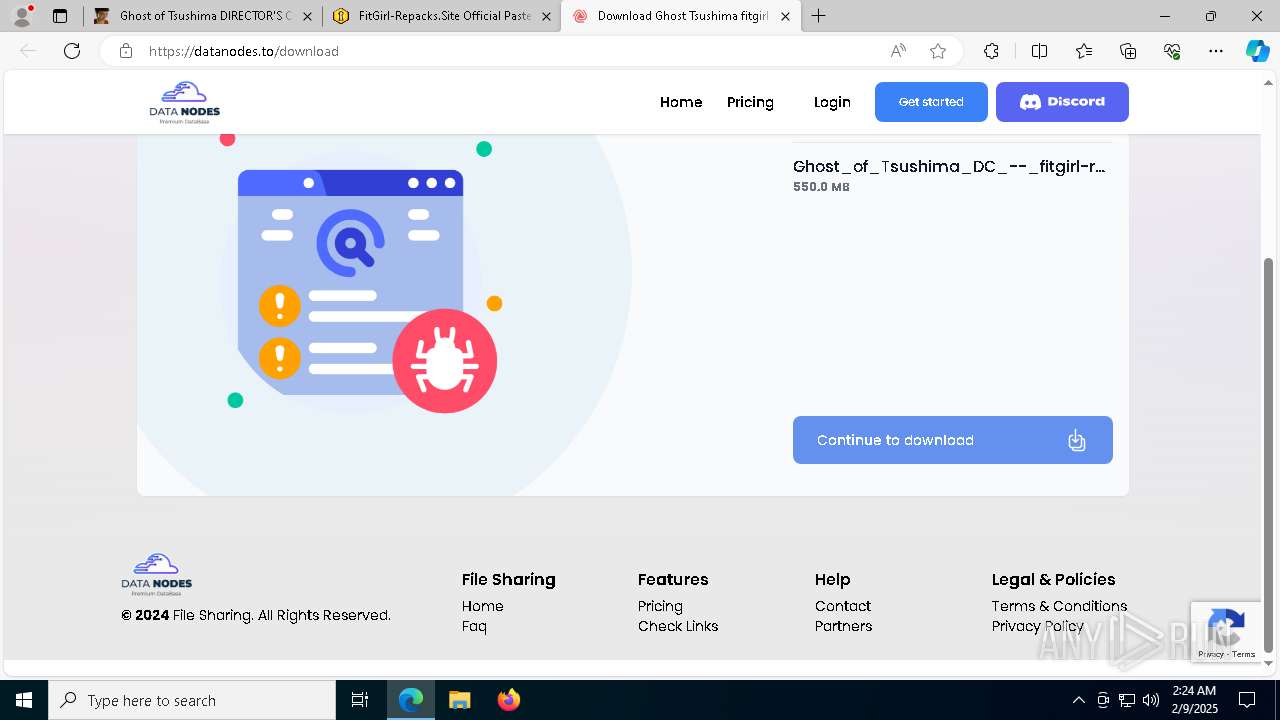
Task: Close the FitGirl-Repacks.Site tab
Action: click(x=546, y=16)
